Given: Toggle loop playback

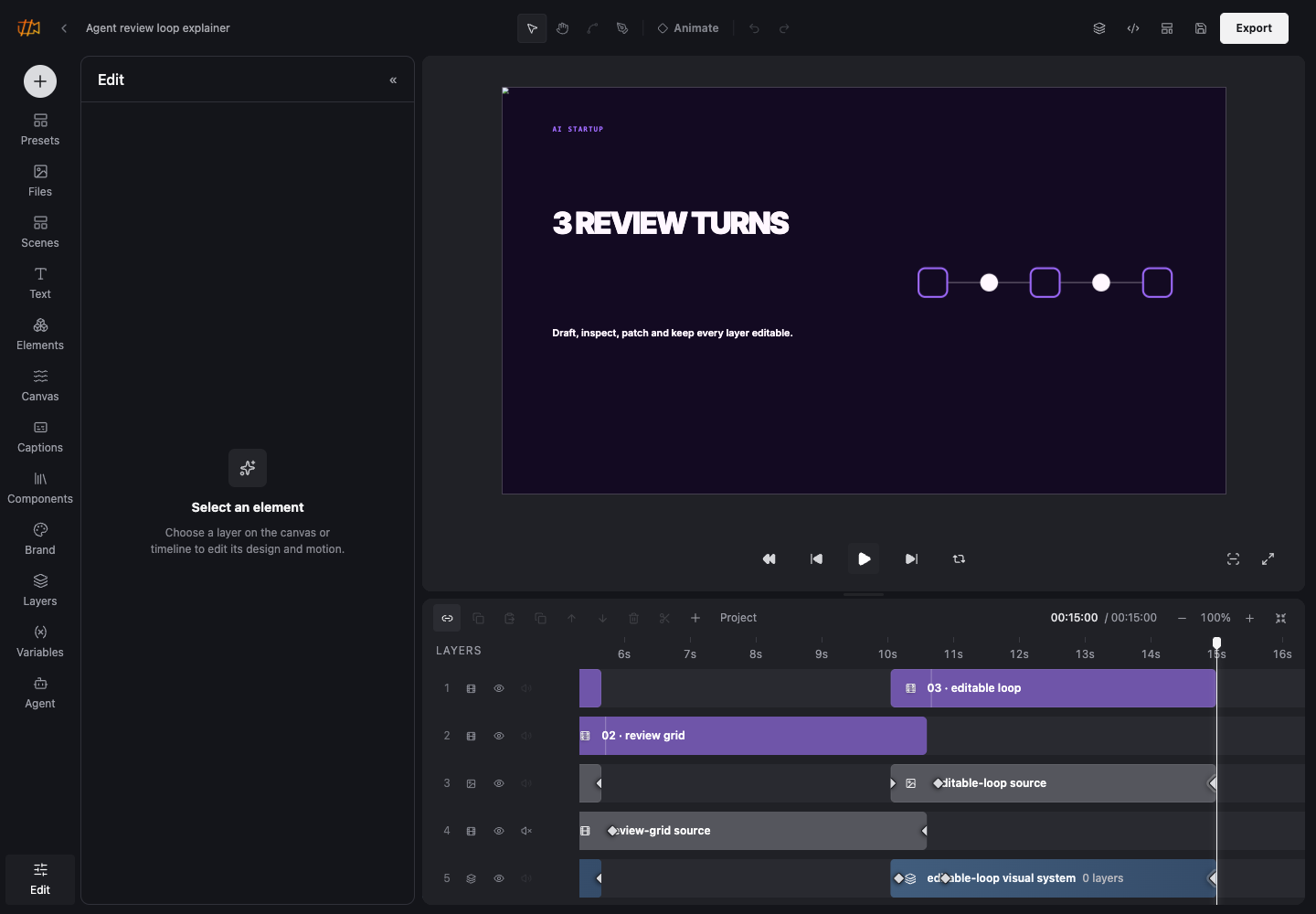Looking at the screenshot, I should [960, 559].
